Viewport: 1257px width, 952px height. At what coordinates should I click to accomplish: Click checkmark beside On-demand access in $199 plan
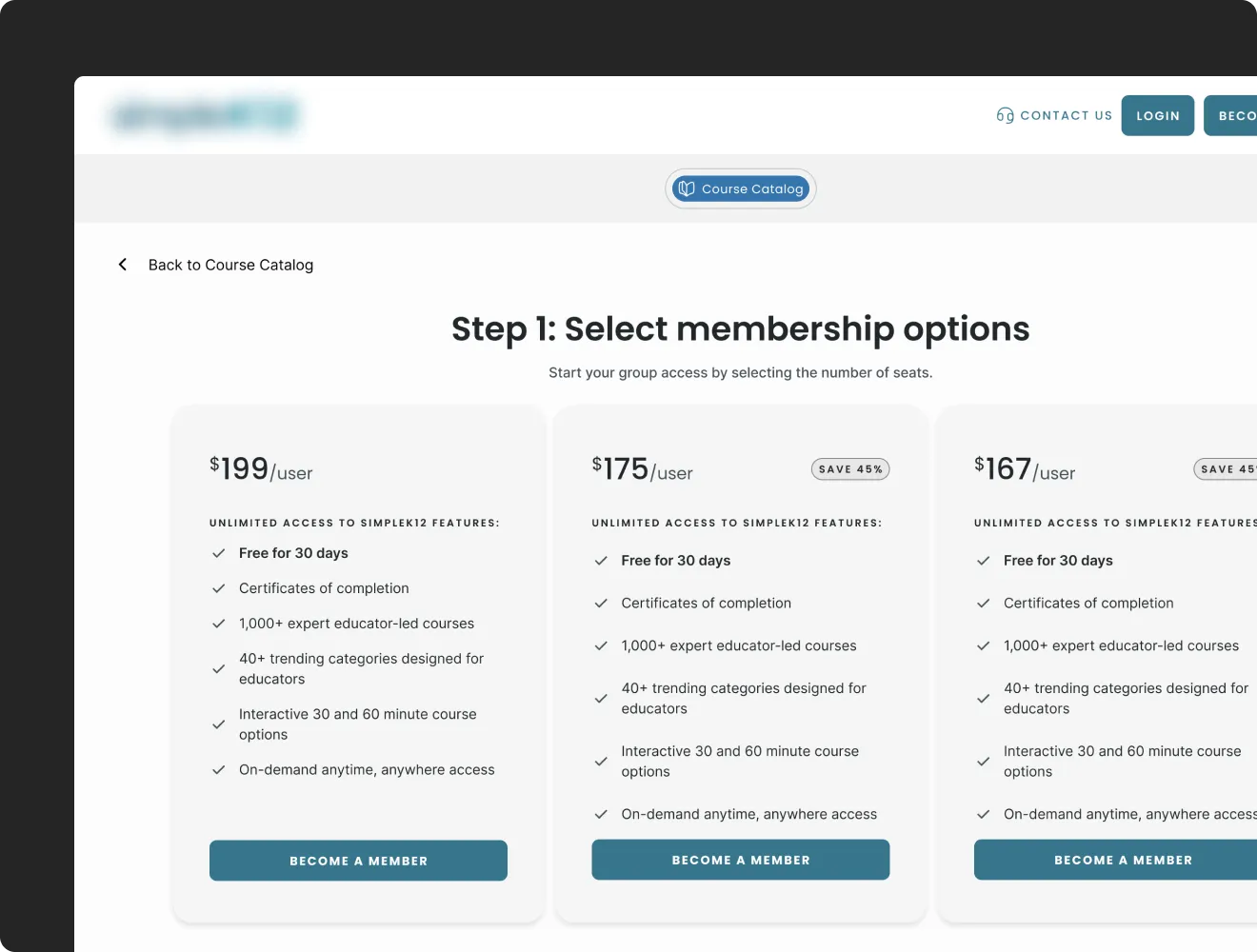point(218,770)
